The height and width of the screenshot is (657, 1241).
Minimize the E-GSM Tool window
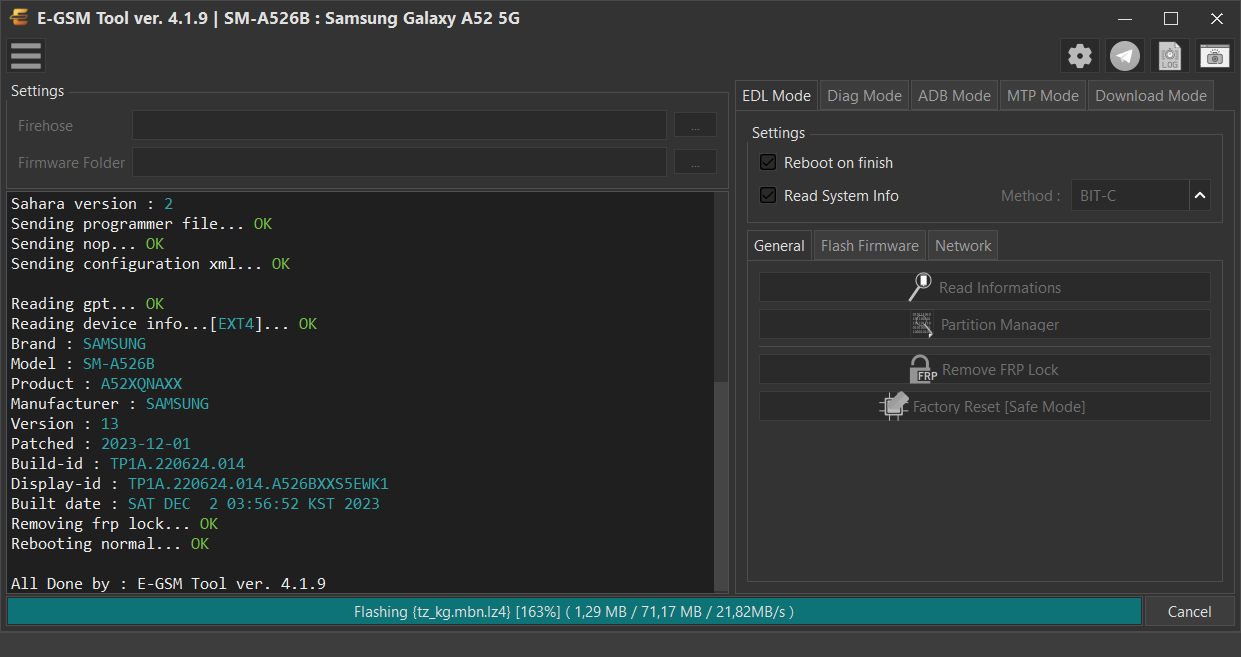point(1125,18)
